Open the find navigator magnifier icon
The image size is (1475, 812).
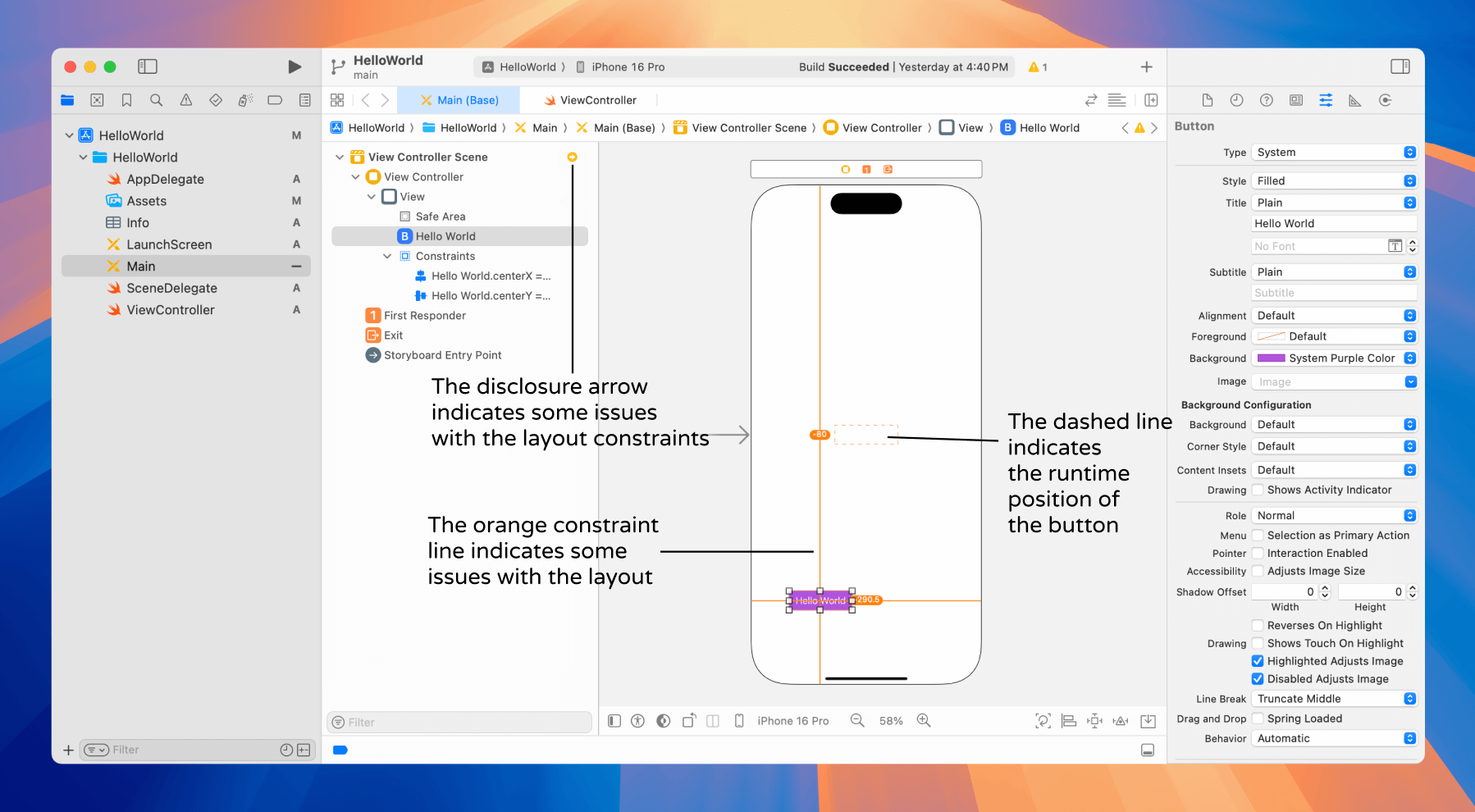[156, 100]
